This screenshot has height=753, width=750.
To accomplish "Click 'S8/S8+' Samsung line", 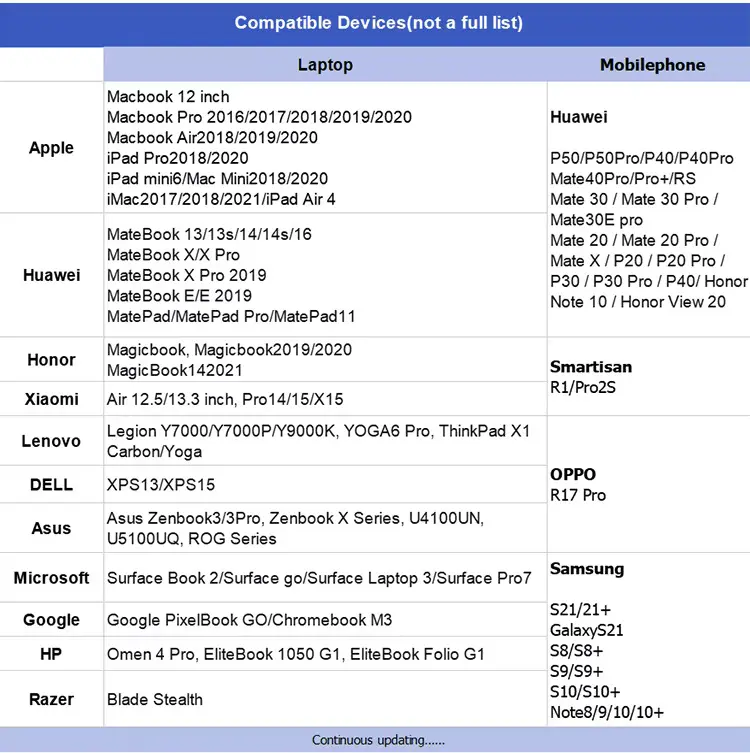I will tap(576, 651).
